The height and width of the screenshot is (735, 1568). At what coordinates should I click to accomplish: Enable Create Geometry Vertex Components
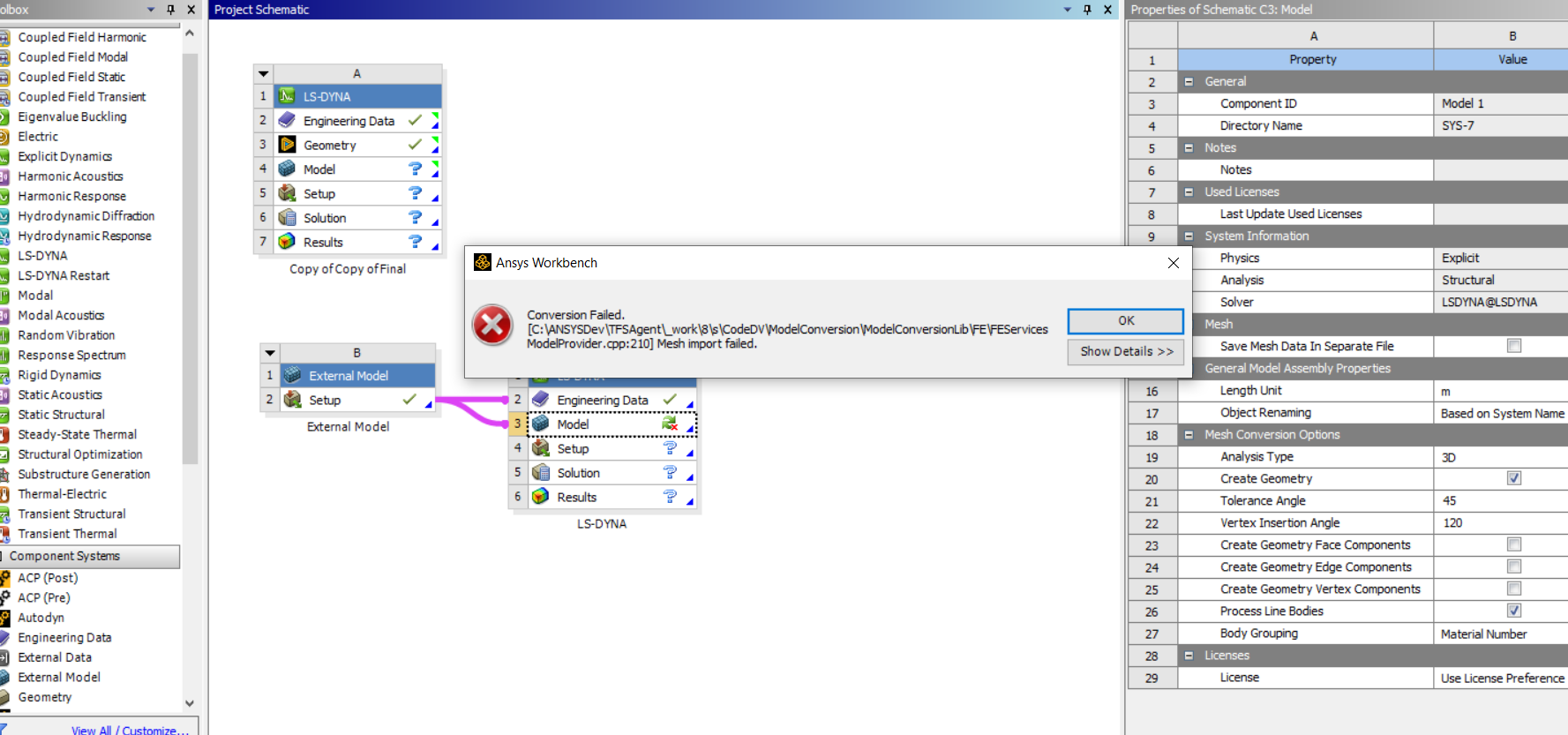click(1514, 589)
